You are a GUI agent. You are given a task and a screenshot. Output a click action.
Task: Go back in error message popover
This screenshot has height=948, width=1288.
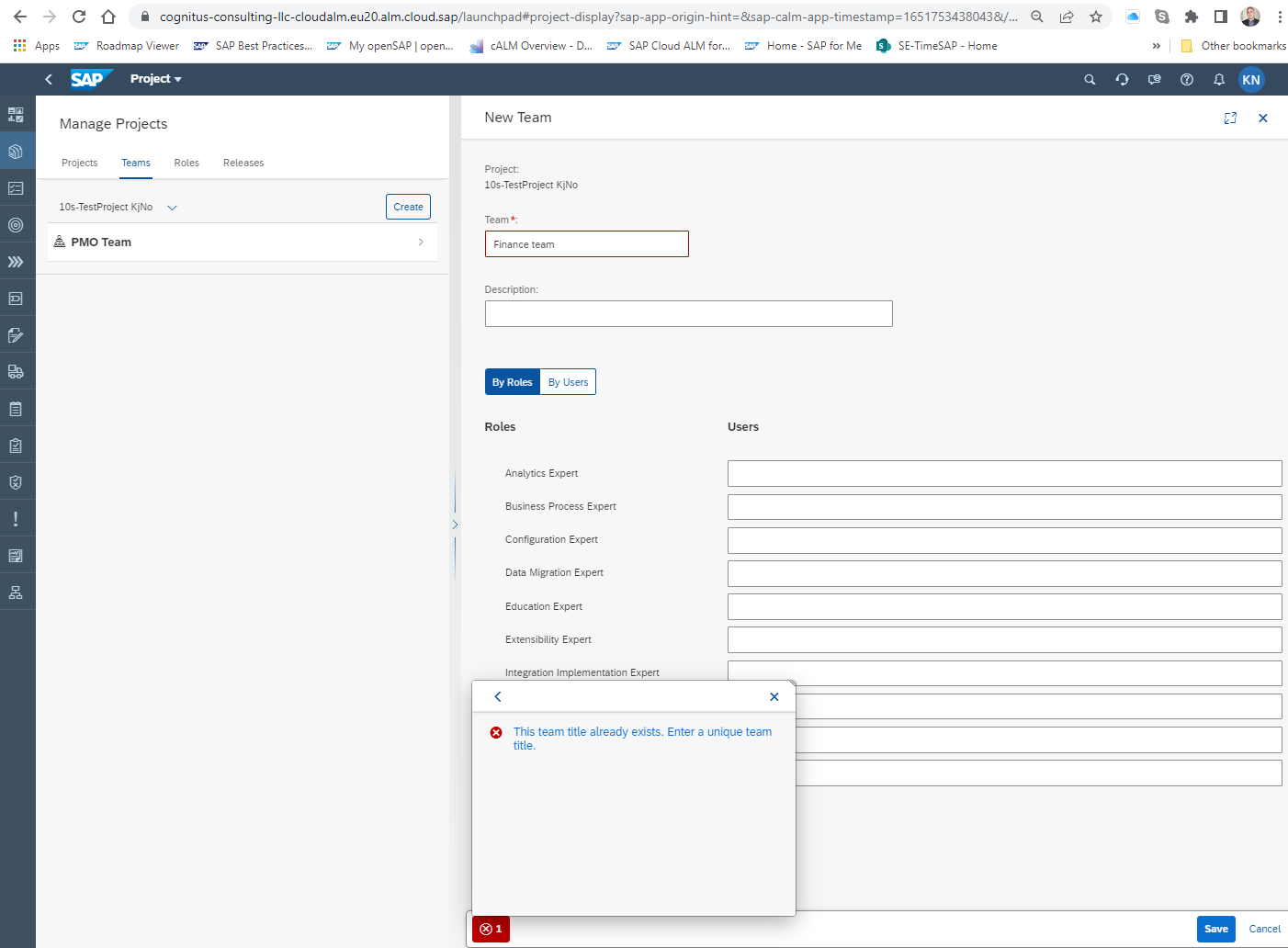[498, 697]
